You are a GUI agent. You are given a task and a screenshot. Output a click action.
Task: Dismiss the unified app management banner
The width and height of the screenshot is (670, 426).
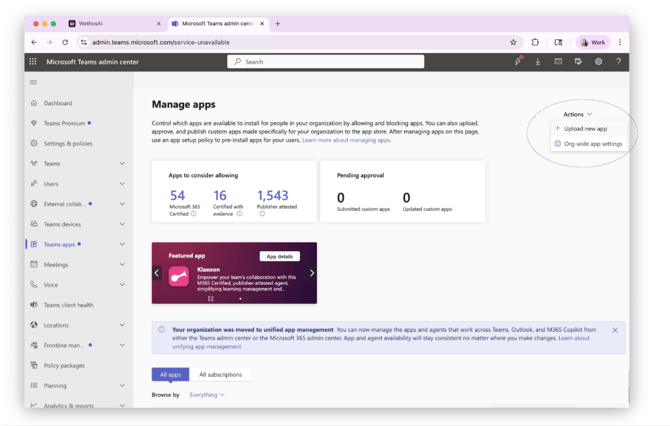click(x=615, y=330)
